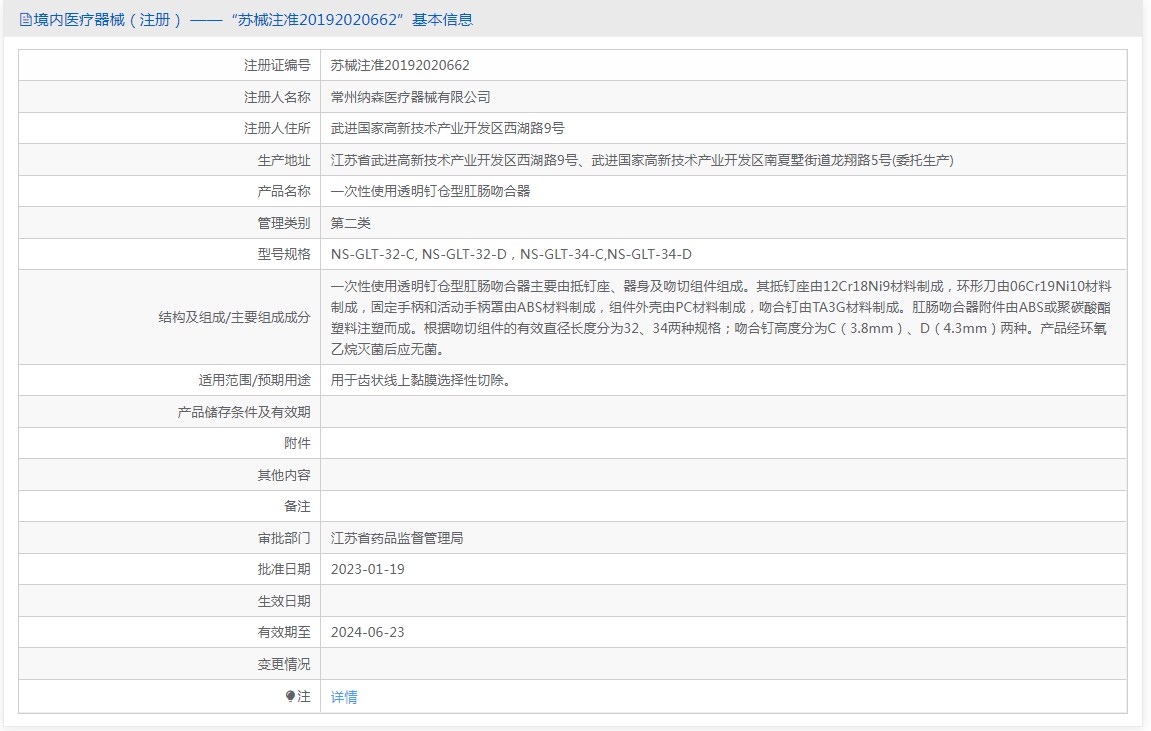This screenshot has width=1151, height=731.
Task: Select product name 一次性使用透明钉仓型肛肠吻合器
Action: (430, 191)
